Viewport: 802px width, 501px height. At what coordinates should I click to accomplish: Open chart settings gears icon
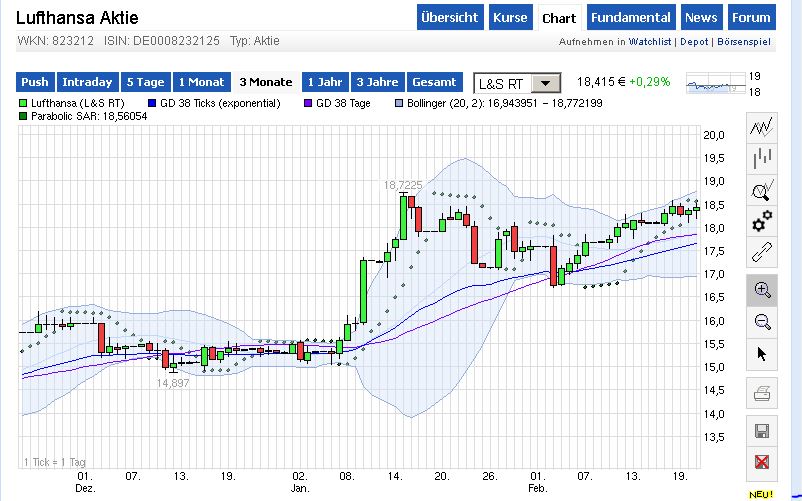point(763,220)
